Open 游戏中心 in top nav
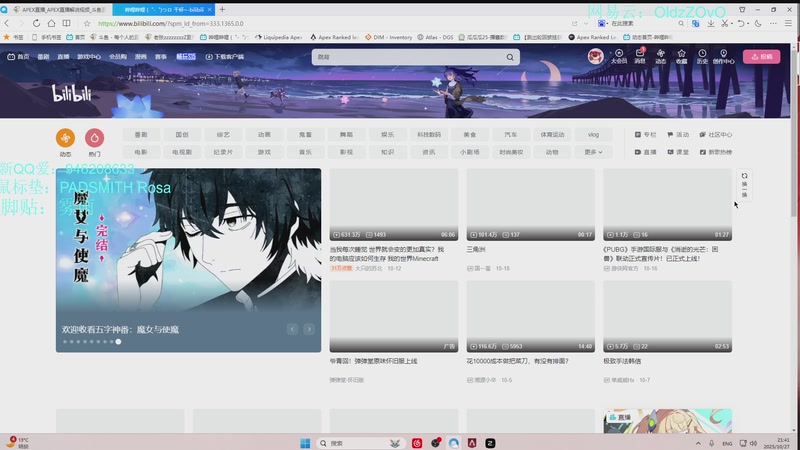The image size is (800, 450). pos(89,57)
